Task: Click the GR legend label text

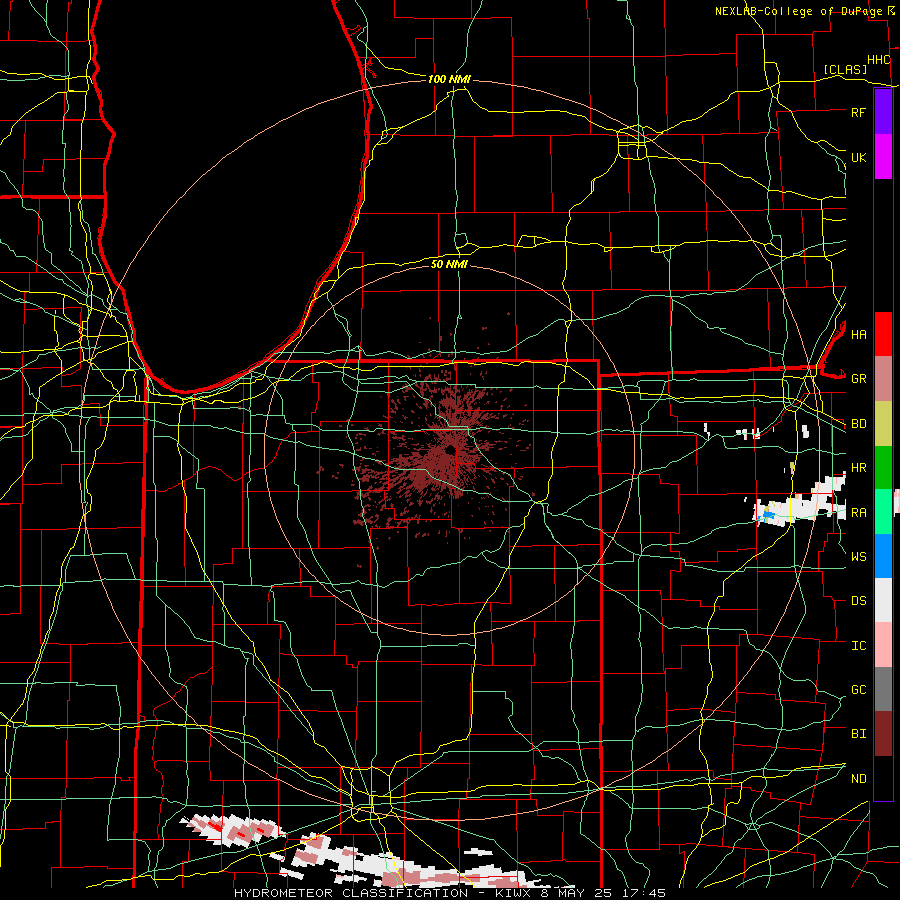Action: coord(858,379)
